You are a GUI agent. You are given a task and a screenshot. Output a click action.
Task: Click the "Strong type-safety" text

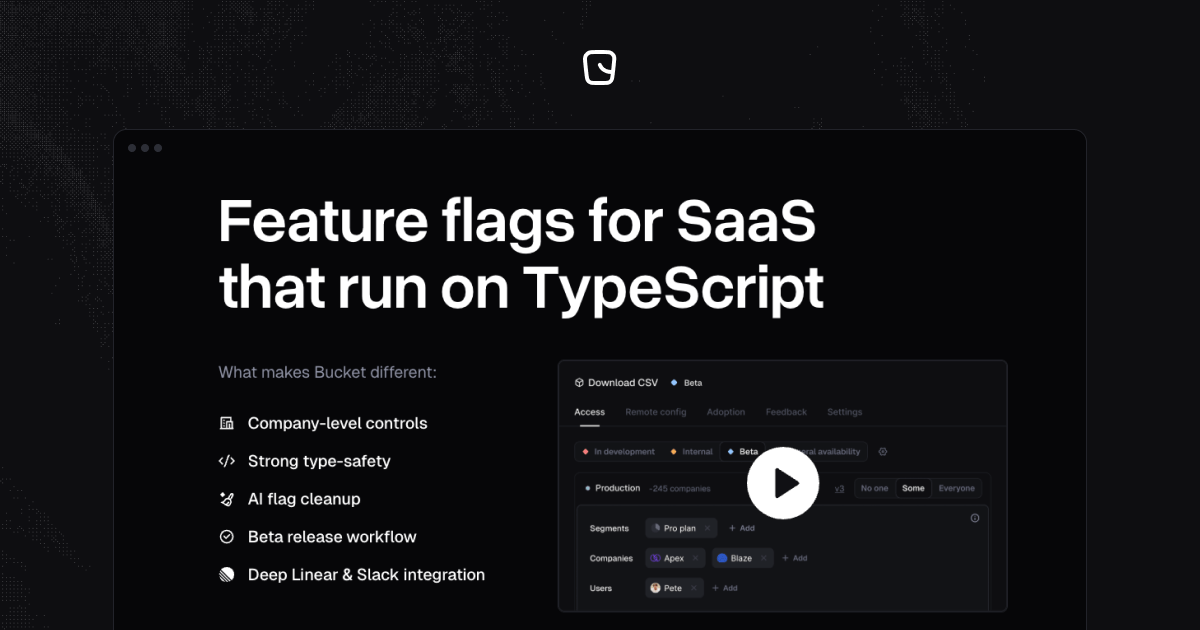(319, 461)
